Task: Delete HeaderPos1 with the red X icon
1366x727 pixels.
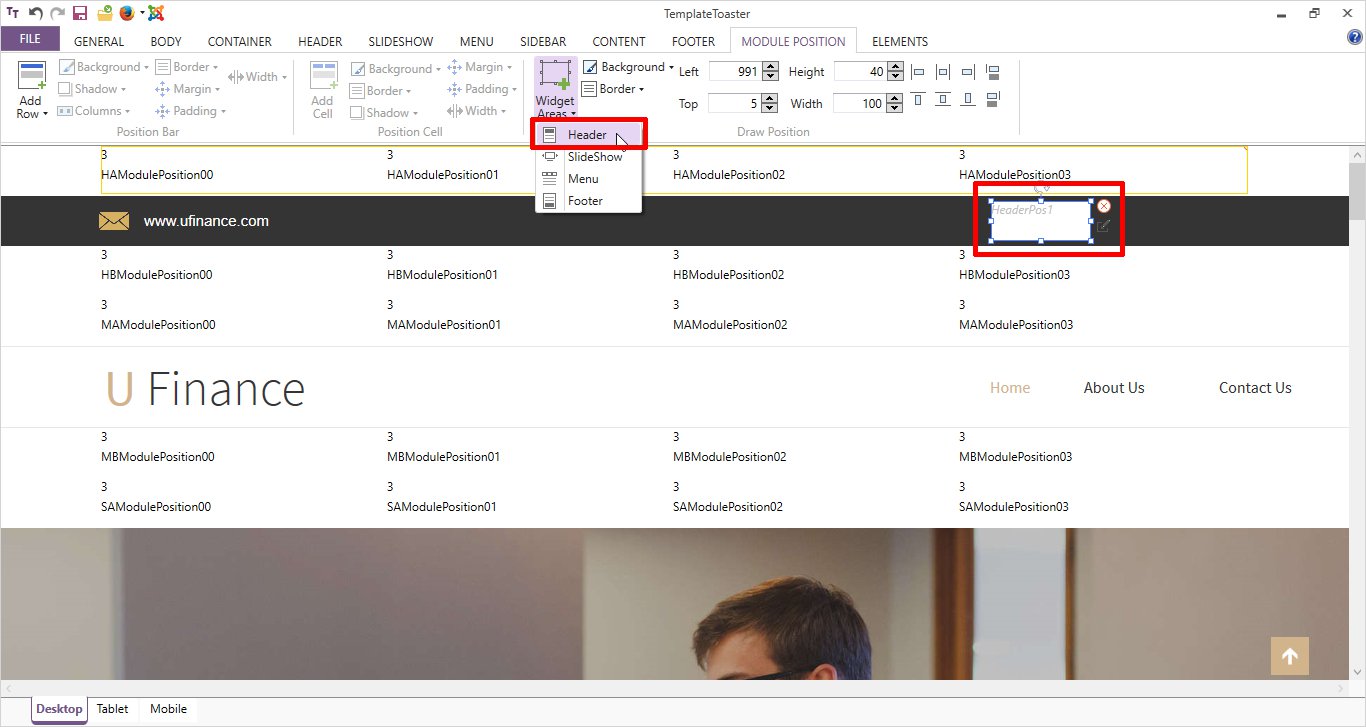Action: [1104, 206]
